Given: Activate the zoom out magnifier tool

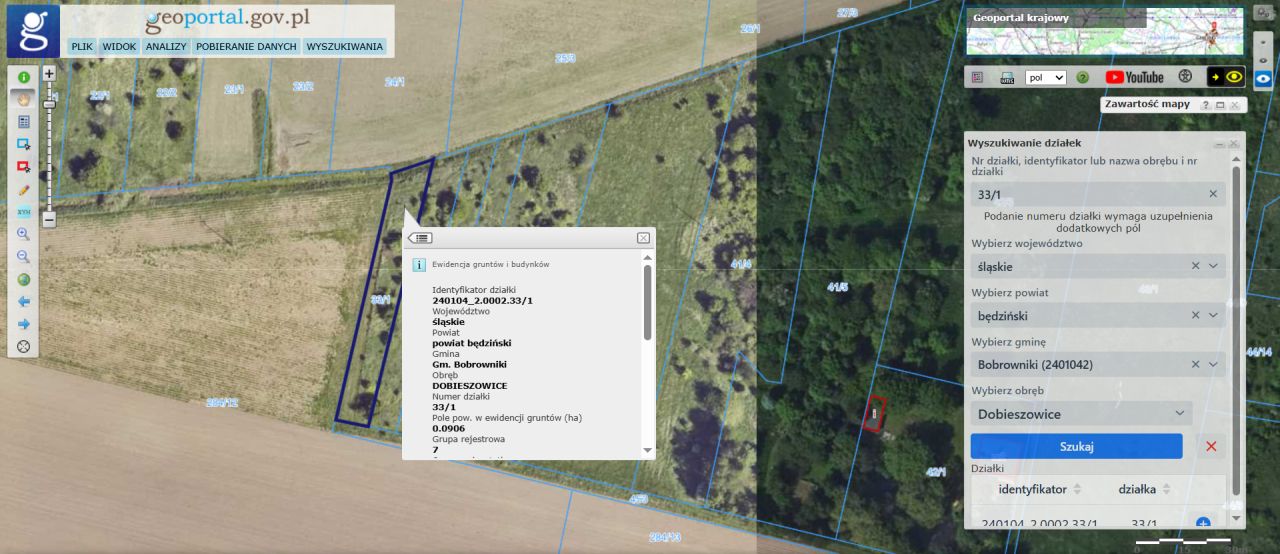Looking at the screenshot, I should 24,257.
